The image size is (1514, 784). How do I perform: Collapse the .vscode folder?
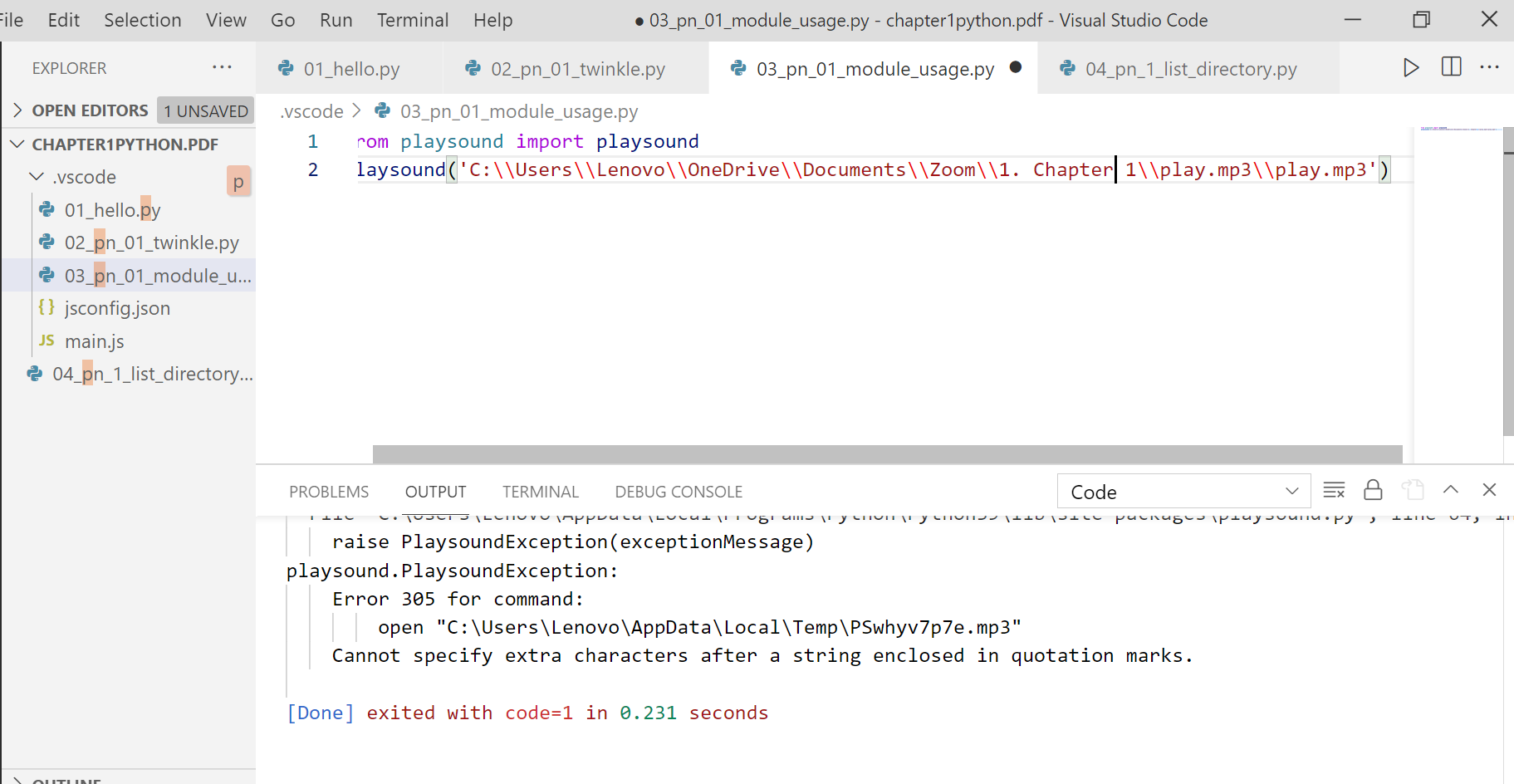click(x=37, y=177)
